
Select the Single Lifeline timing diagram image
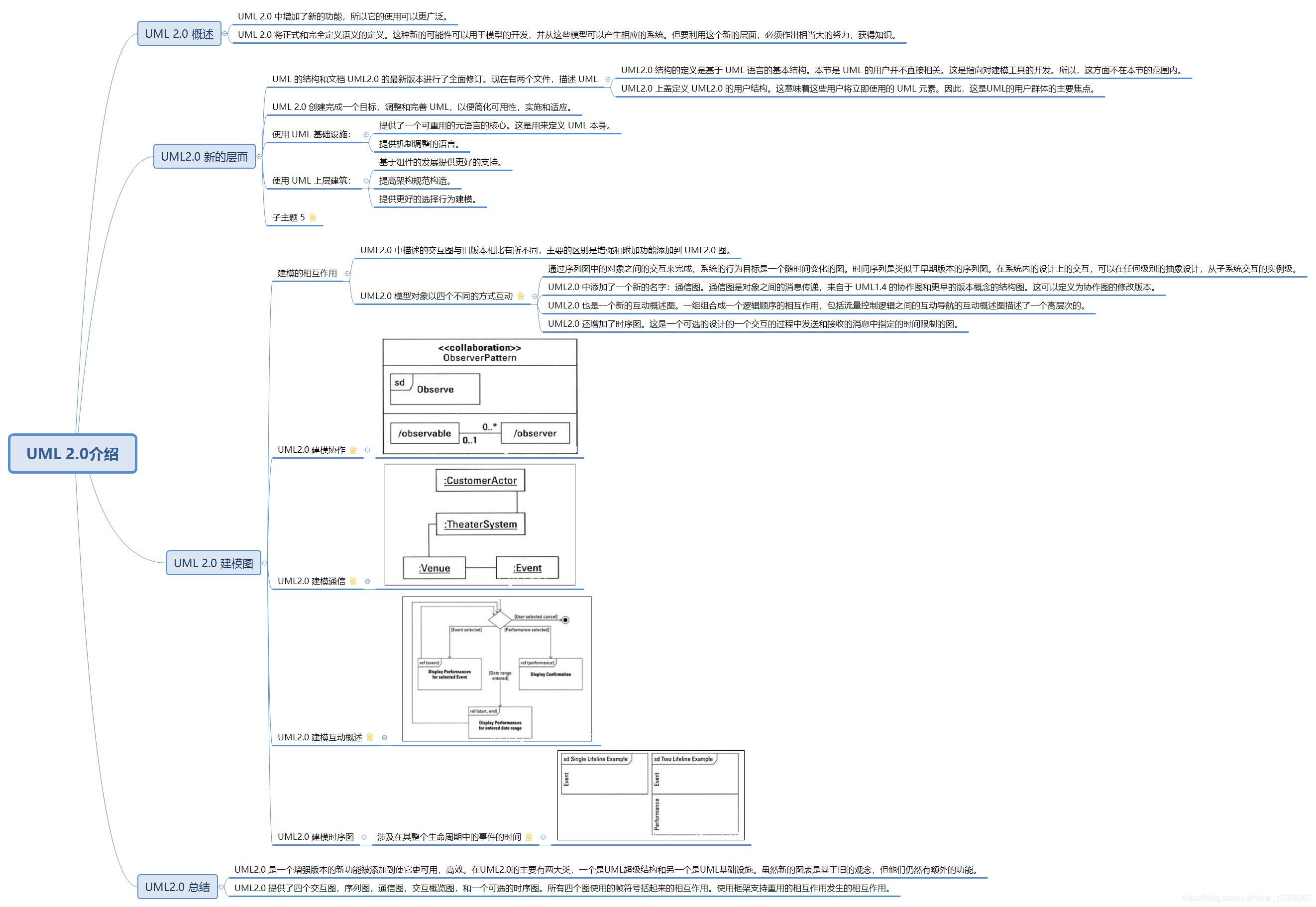[651, 796]
